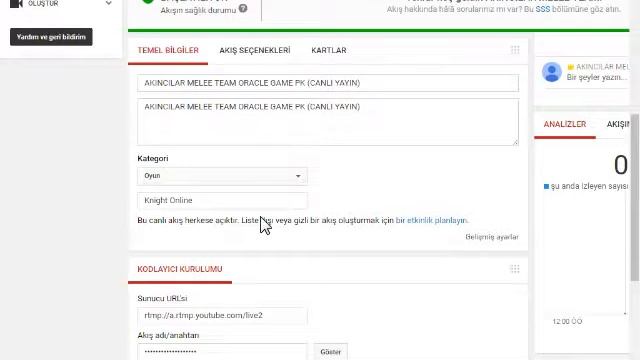Viewport: 640px width, 360px height.
Task: Click the Kategori label text
Action: click(x=153, y=158)
